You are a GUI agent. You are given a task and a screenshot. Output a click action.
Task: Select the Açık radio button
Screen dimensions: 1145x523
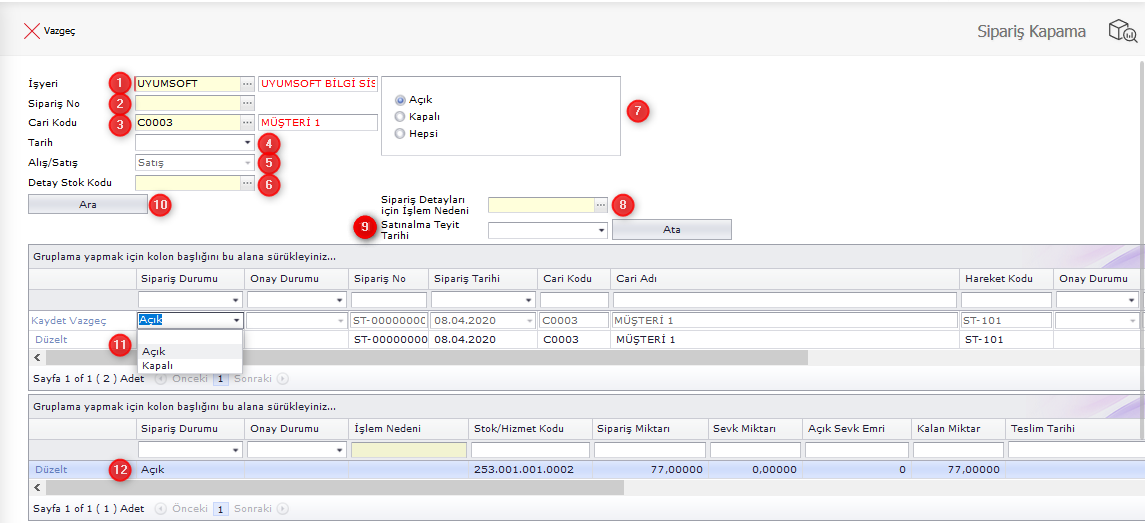401,100
